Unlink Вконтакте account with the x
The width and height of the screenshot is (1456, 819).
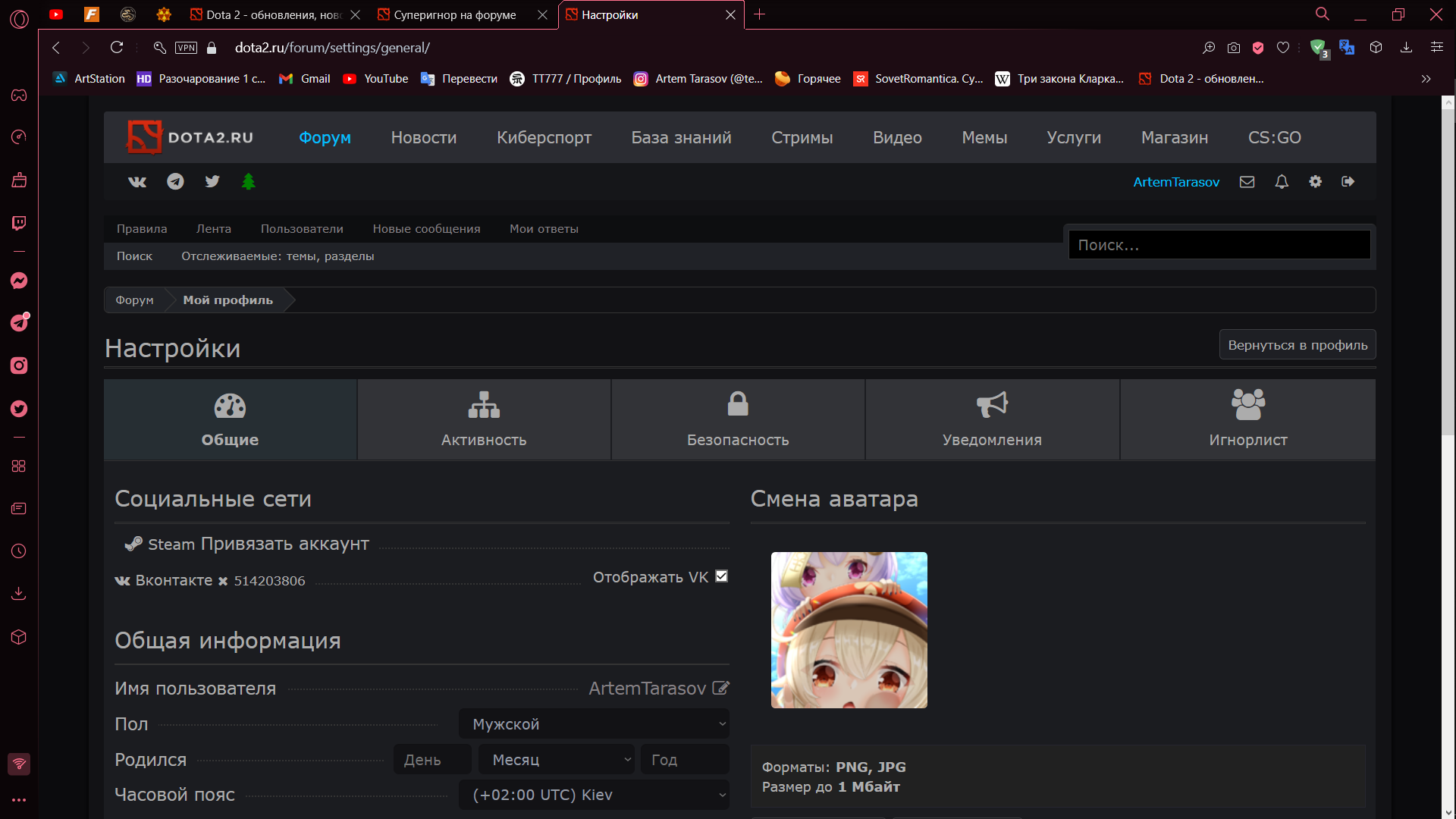point(223,582)
